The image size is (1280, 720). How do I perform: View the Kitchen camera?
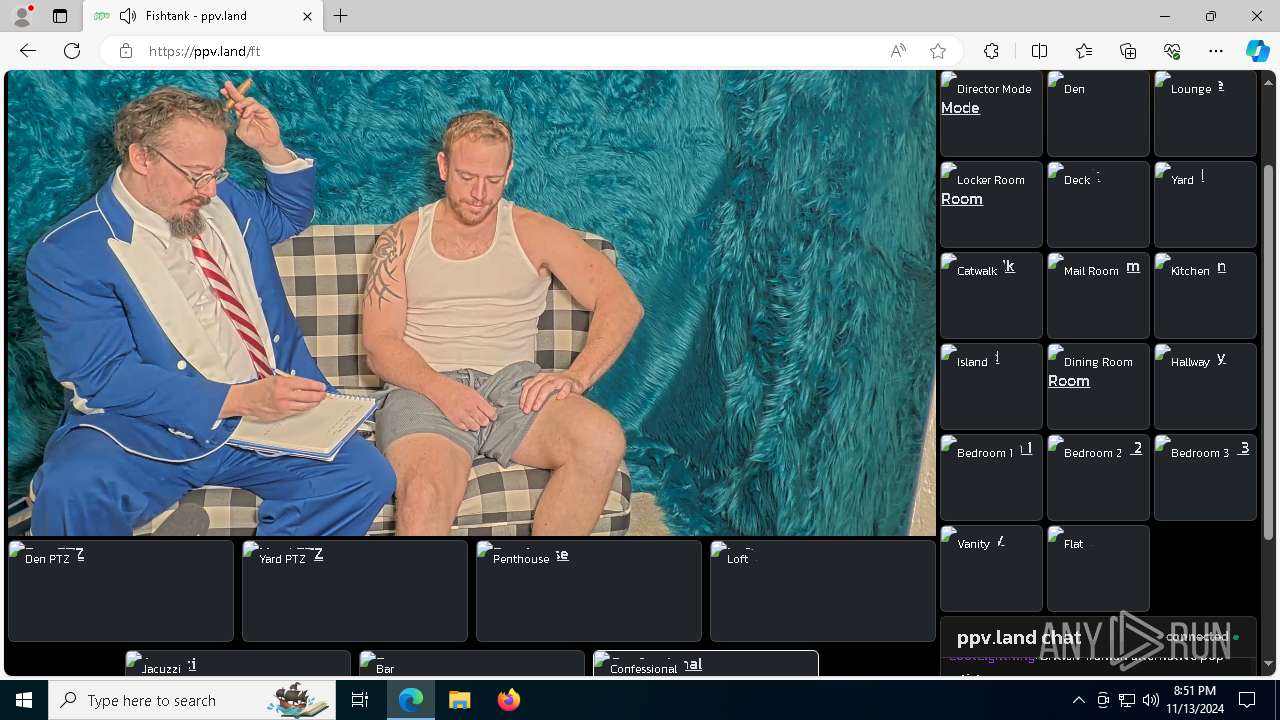click(x=1205, y=295)
